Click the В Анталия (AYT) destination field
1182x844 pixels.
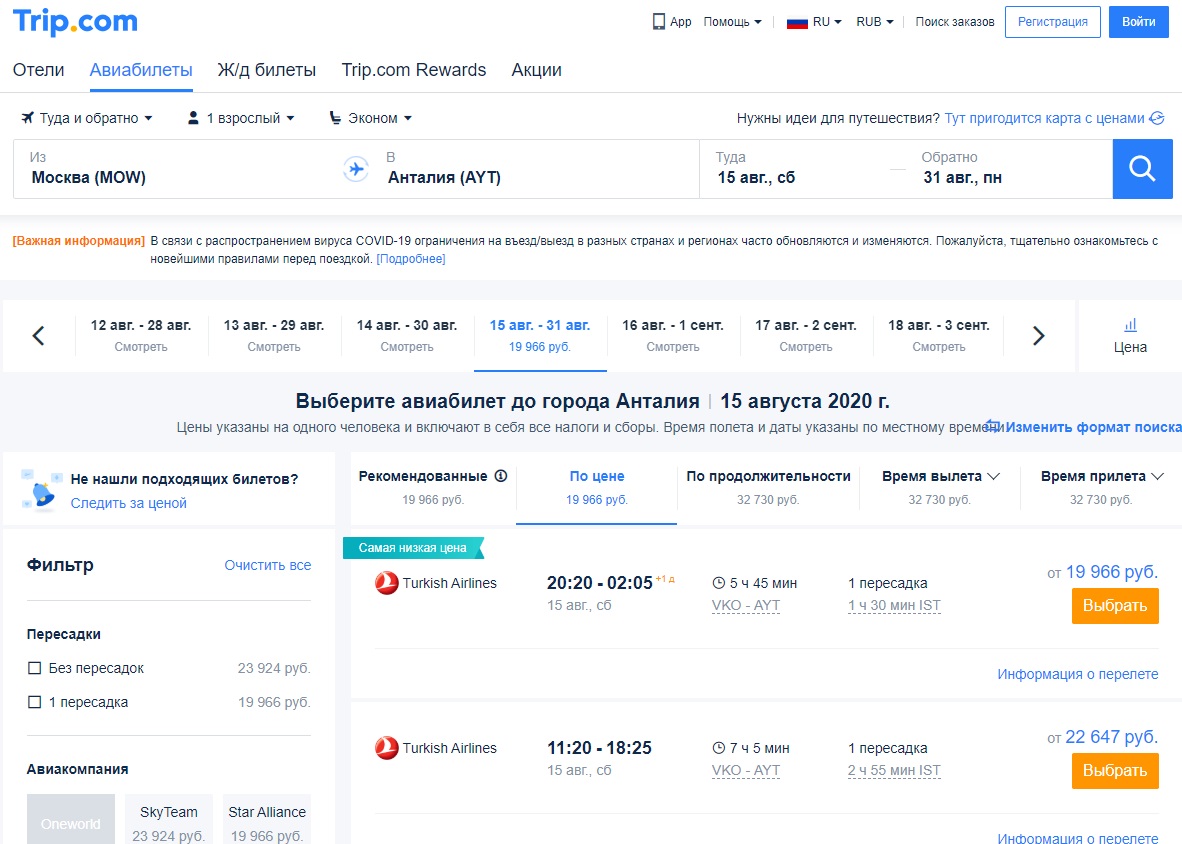[535, 169]
